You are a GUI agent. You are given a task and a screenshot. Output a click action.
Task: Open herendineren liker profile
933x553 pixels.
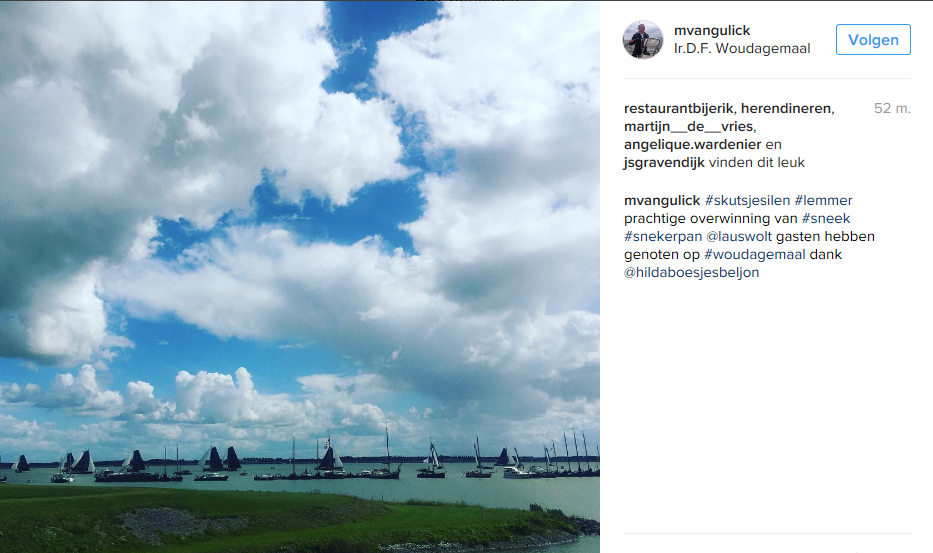(785, 108)
